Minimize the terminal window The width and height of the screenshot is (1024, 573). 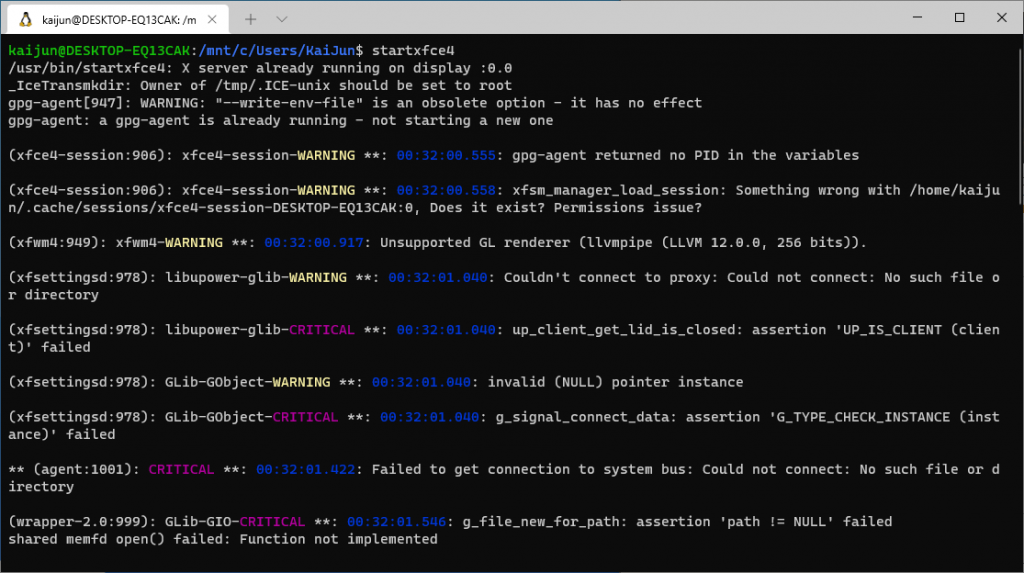[x=917, y=18]
